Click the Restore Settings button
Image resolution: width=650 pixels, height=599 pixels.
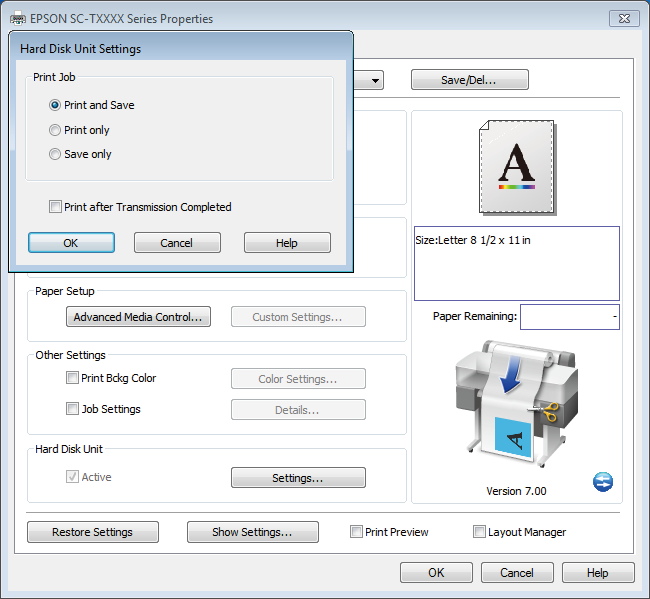click(x=93, y=532)
